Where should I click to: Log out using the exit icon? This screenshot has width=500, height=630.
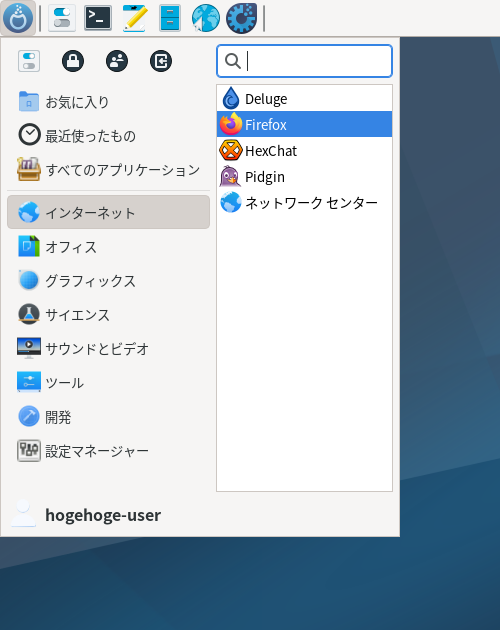[161, 61]
